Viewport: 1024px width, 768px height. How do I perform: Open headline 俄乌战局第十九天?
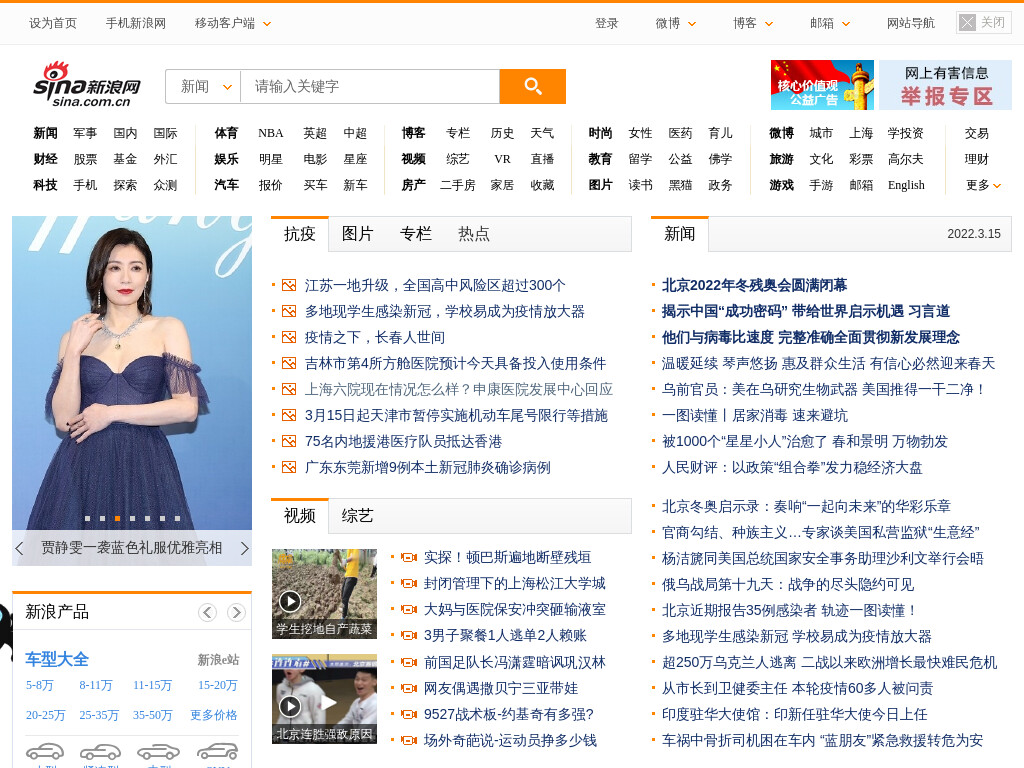(788, 584)
